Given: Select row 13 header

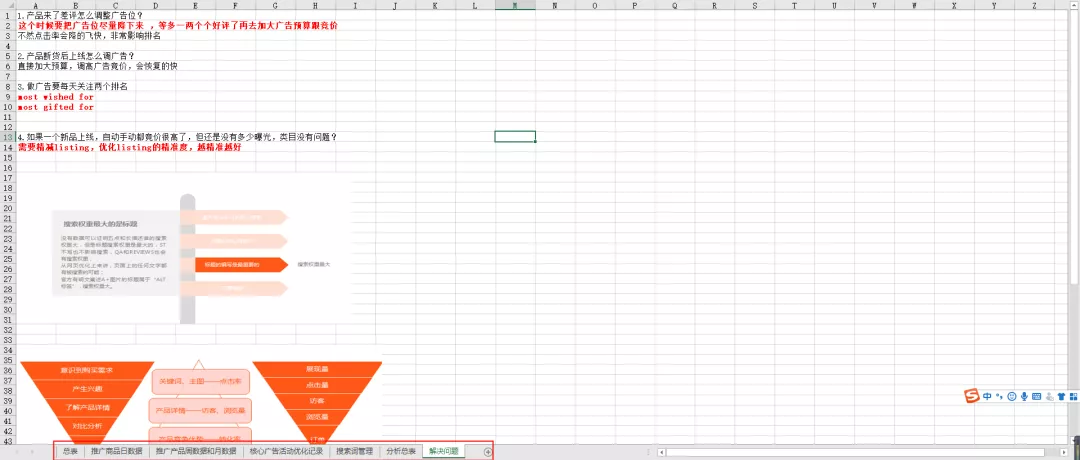Looking at the screenshot, I should point(8,137).
